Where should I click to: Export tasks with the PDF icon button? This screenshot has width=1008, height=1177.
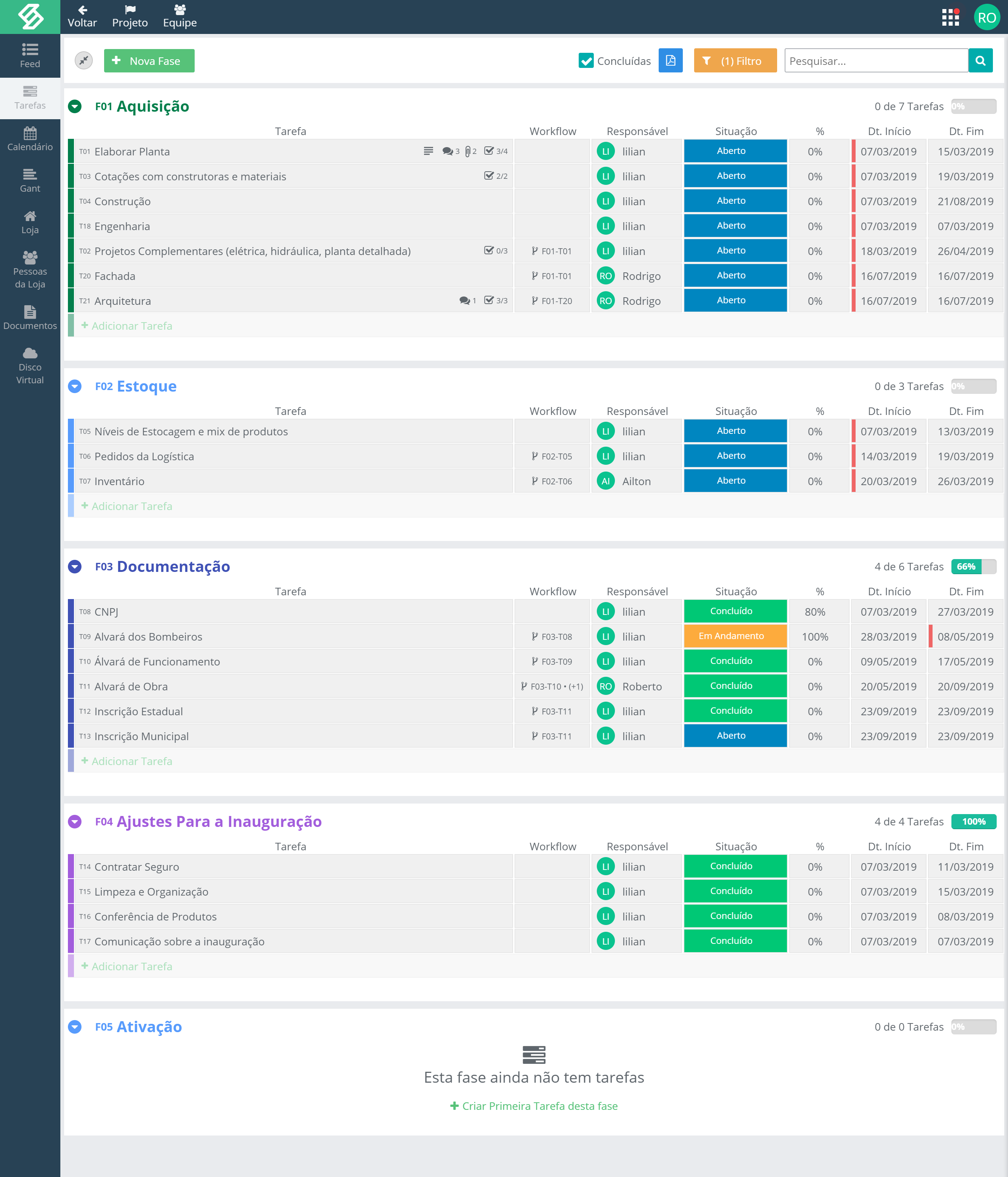click(670, 60)
